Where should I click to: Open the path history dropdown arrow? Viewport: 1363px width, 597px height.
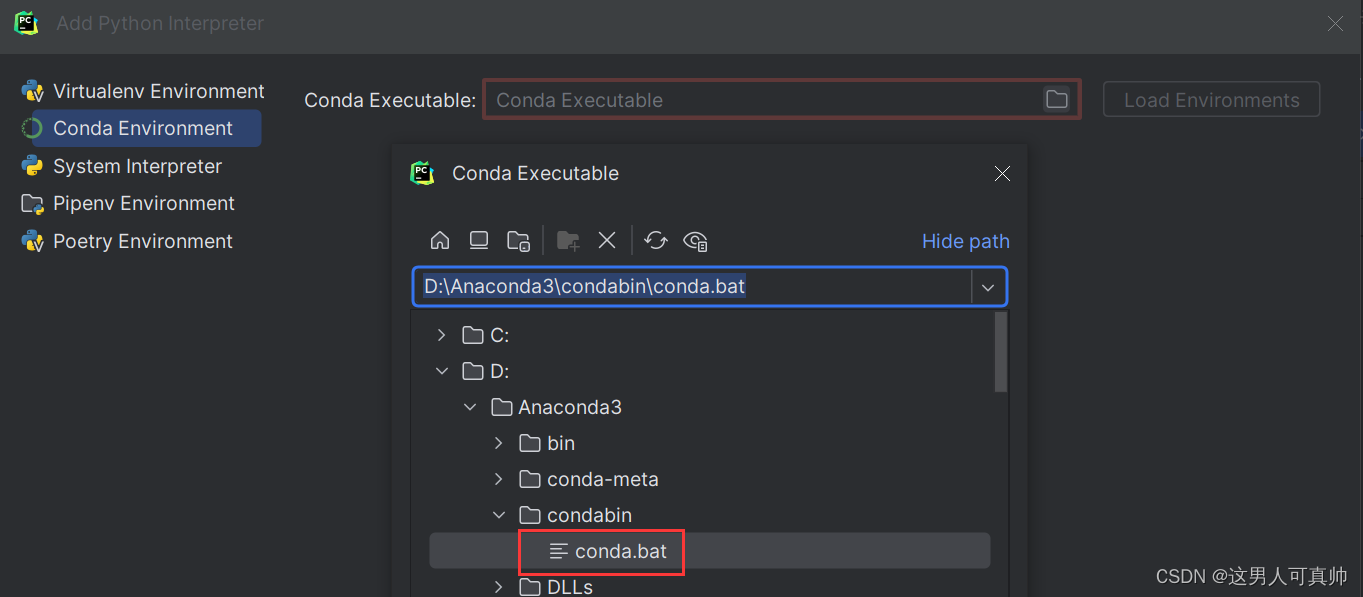click(x=988, y=287)
